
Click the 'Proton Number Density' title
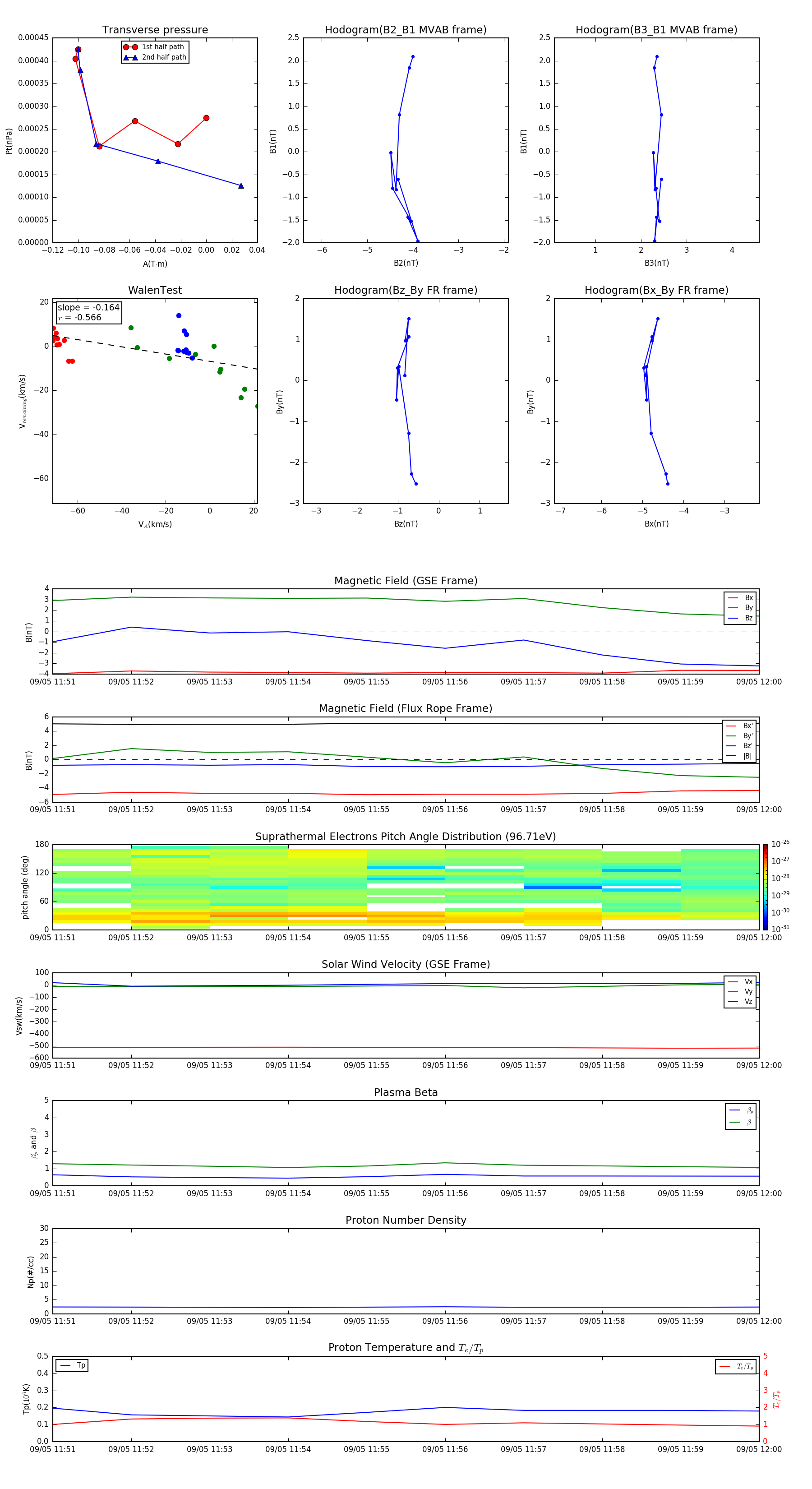click(x=406, y=1220)
